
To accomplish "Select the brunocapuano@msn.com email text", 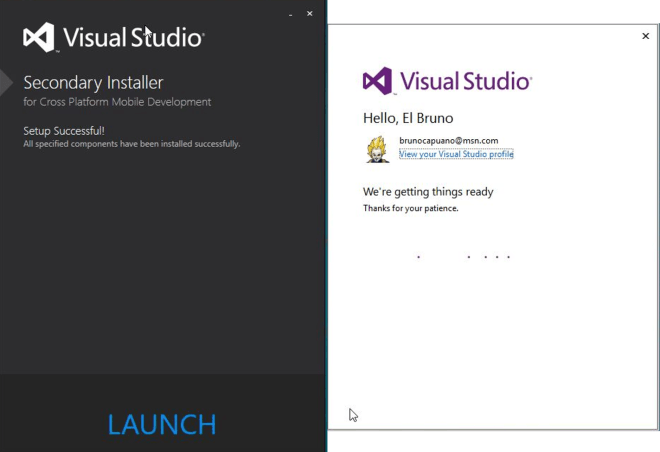I will (449, 141).
